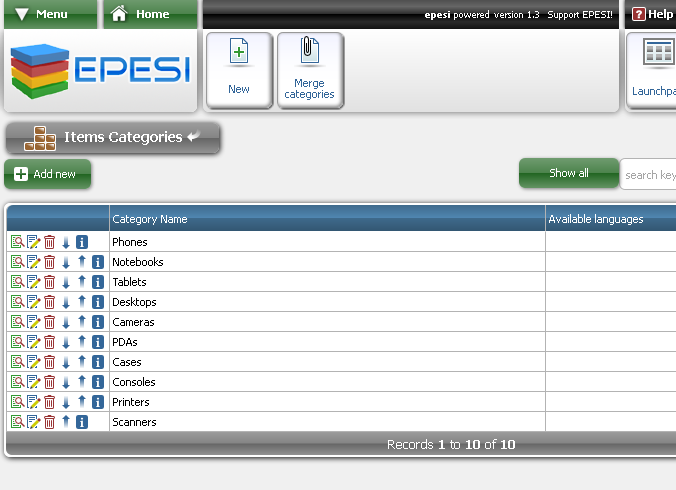Show info for PDAs category

coord(98,342)
